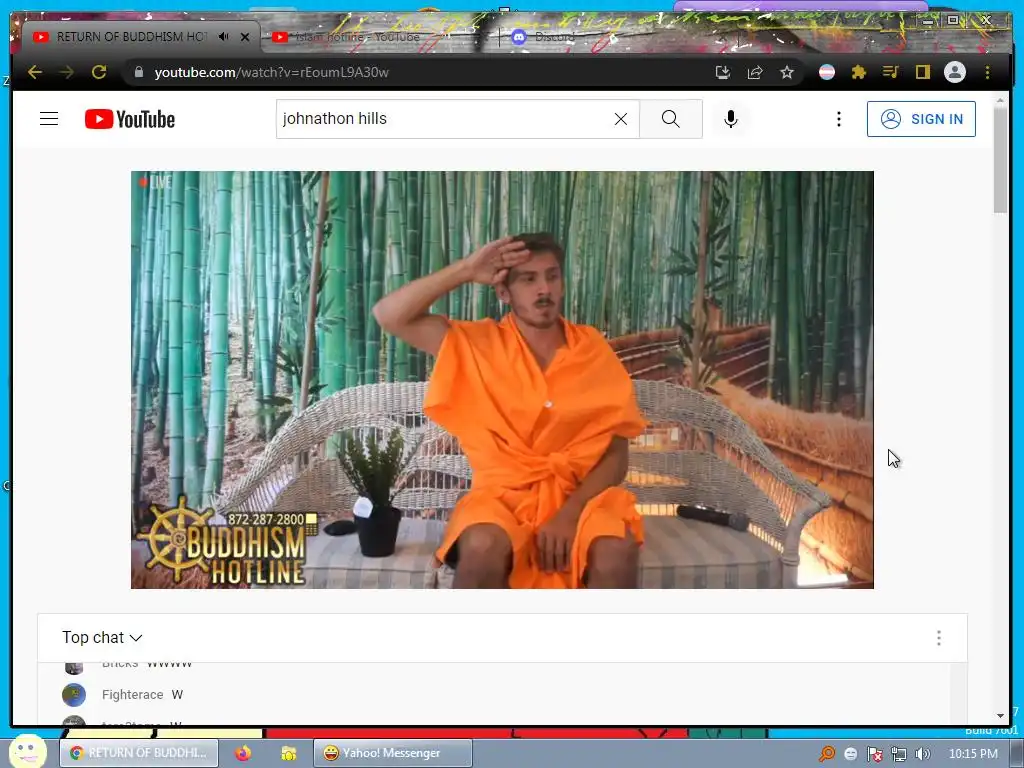Launch Firefox from the taskbar
The image size is (1024, 768).
pos(243,753)
